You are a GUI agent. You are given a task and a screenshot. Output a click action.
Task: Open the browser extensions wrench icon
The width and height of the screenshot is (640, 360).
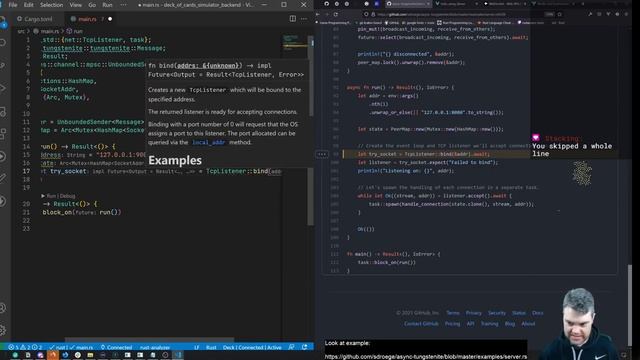pyautogui.click(x=590, y=14)
